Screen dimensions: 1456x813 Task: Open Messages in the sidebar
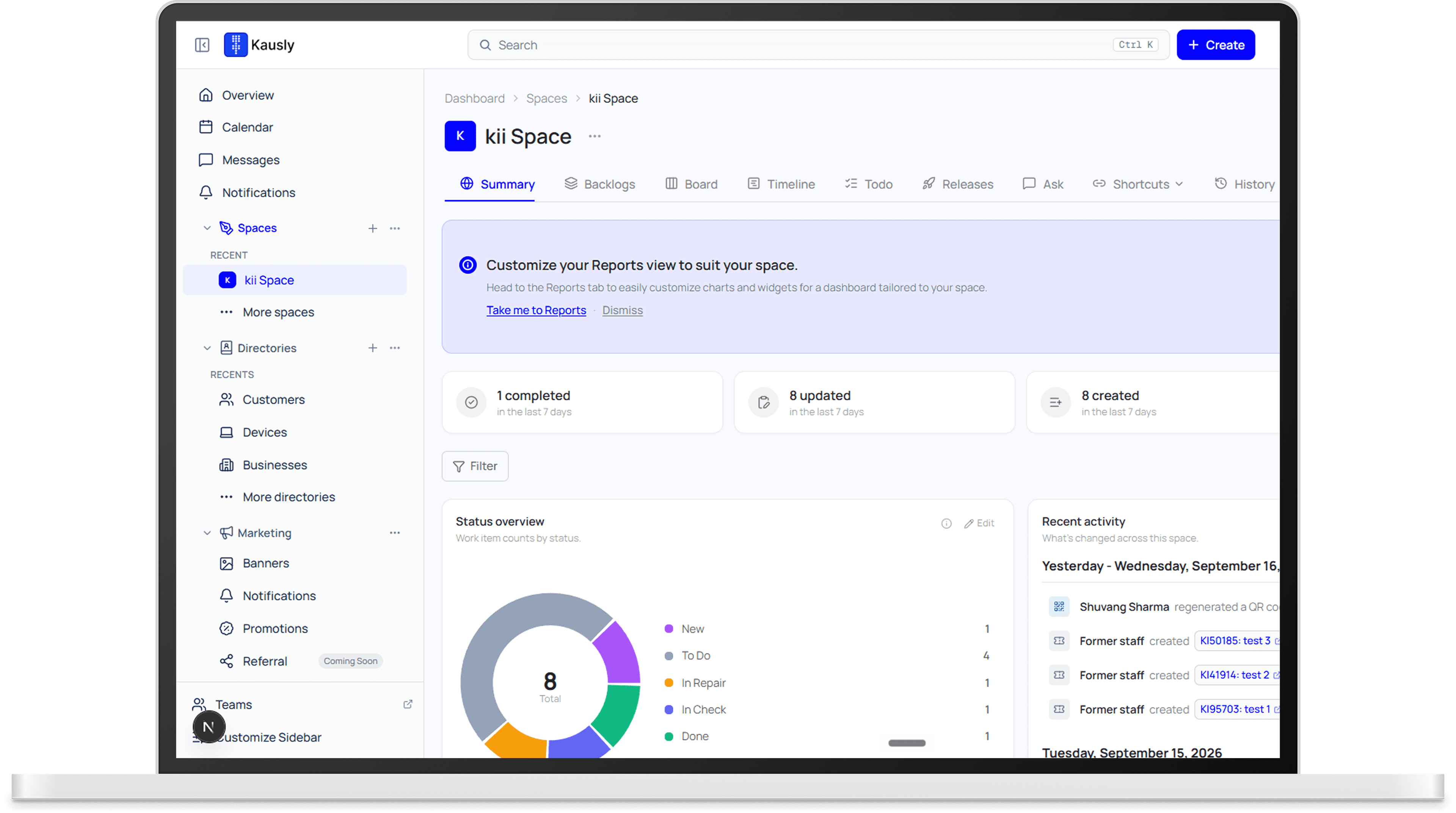tap(250, 160)
